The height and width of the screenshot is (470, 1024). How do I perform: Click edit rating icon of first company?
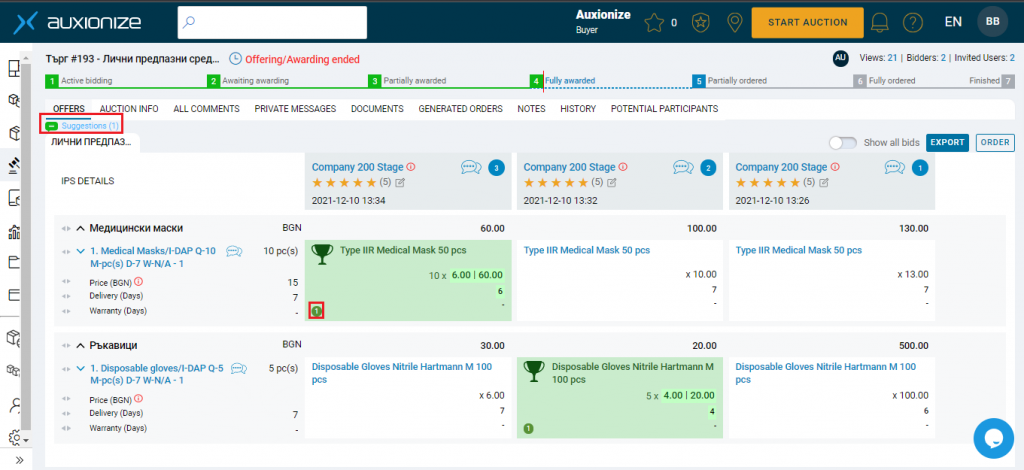tap(401, 183)
